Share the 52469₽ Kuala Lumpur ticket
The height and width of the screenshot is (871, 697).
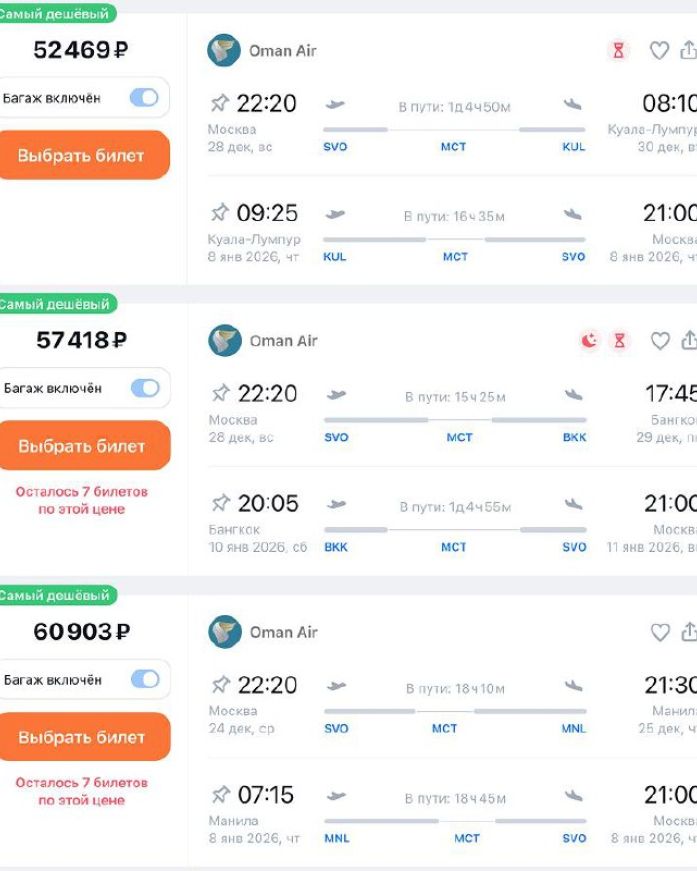click(688, 50)
